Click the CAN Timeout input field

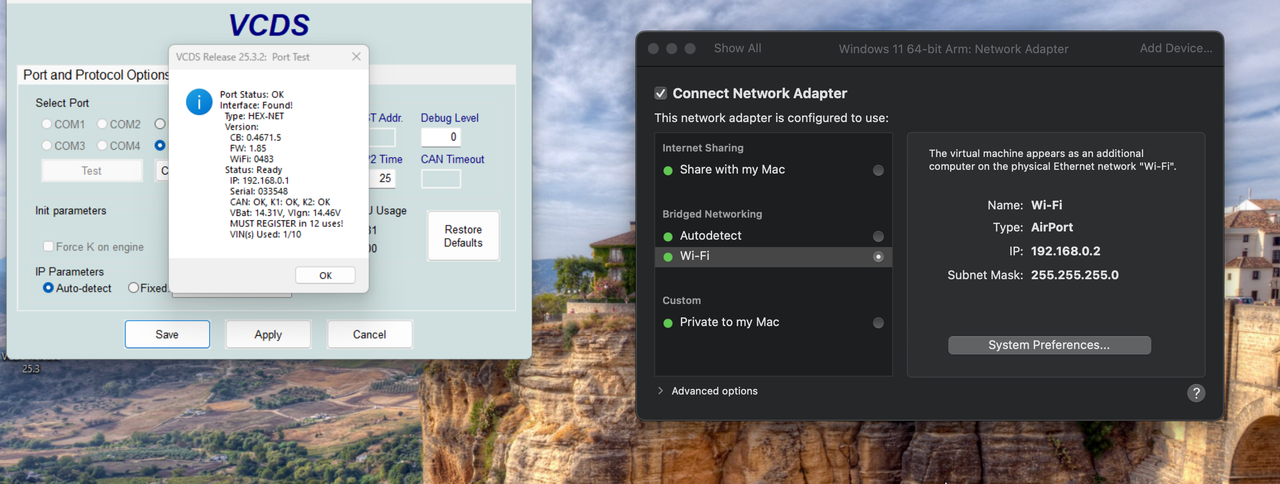point(441,179)
